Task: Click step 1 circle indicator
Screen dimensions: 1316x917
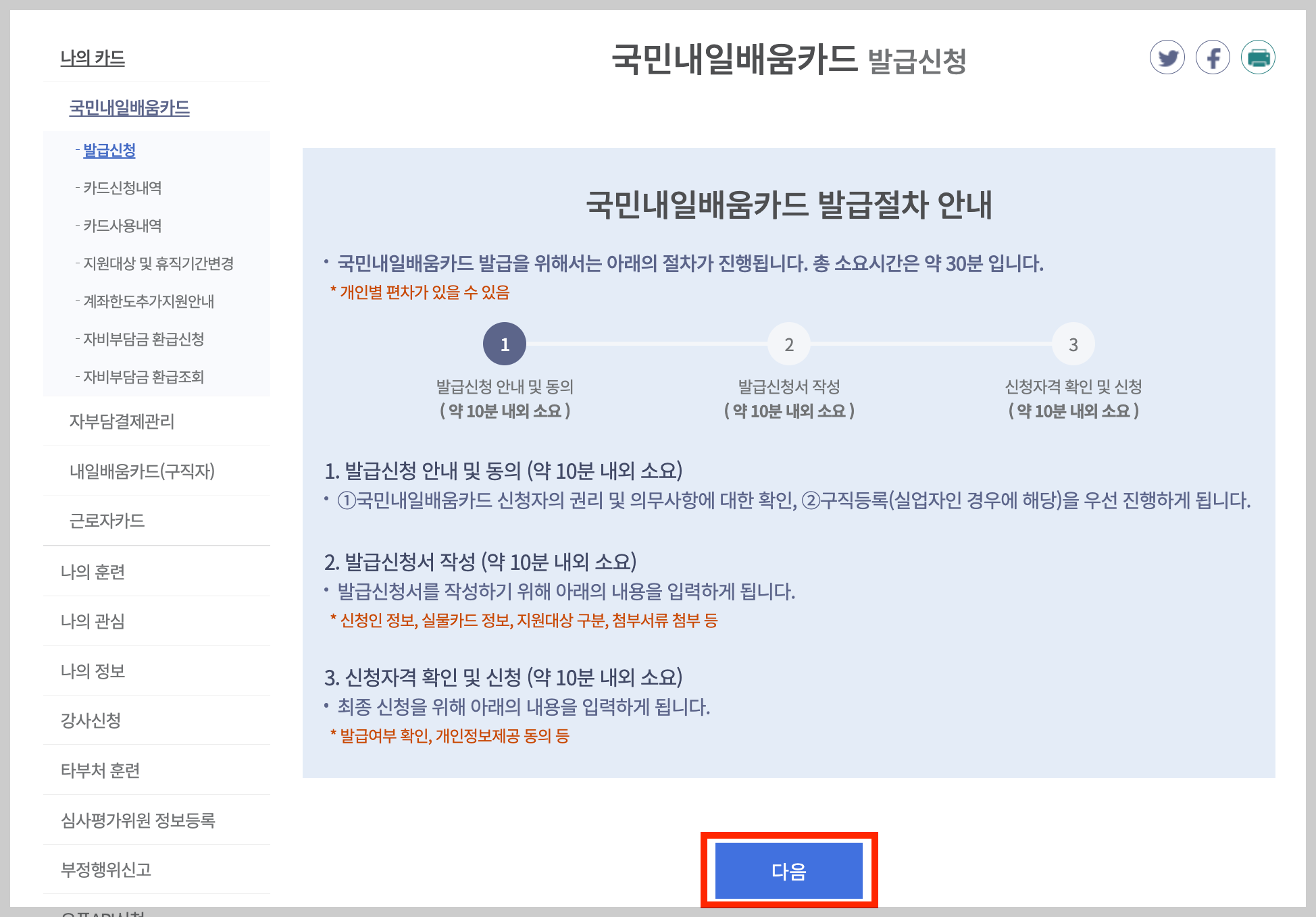Action: click(x=504, y=344)
